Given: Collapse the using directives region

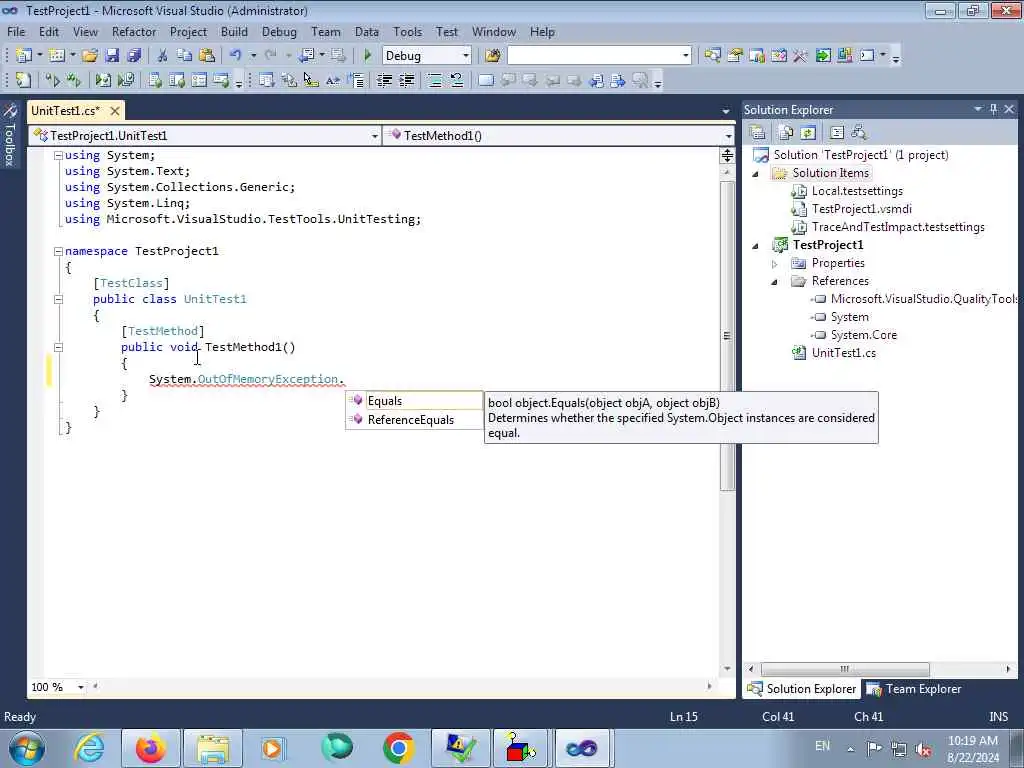Looking at the screenshot, I should coord(58,155).
